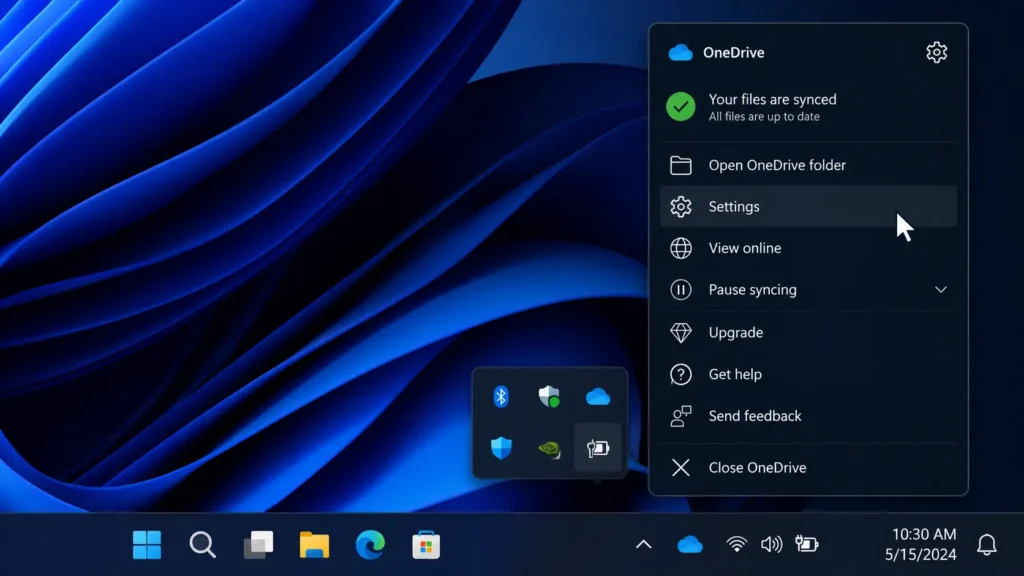The height and width of the screenshot is (576, 1024).
Task: Click the diamond icon beside Upgrade
Action: tap(680, 332)
